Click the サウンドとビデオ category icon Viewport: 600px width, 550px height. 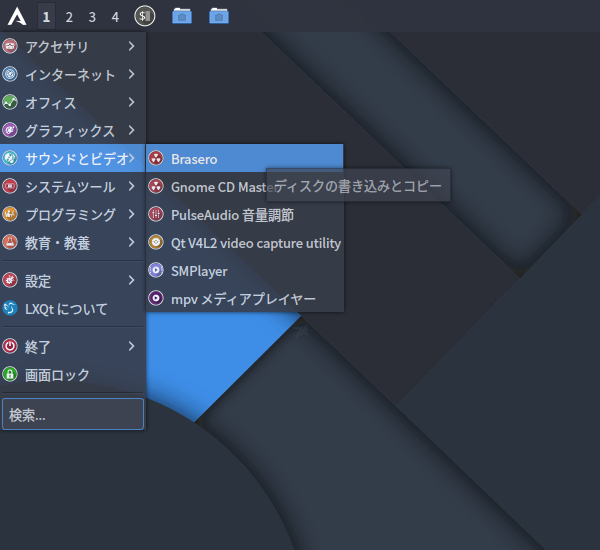pos(10,158)
